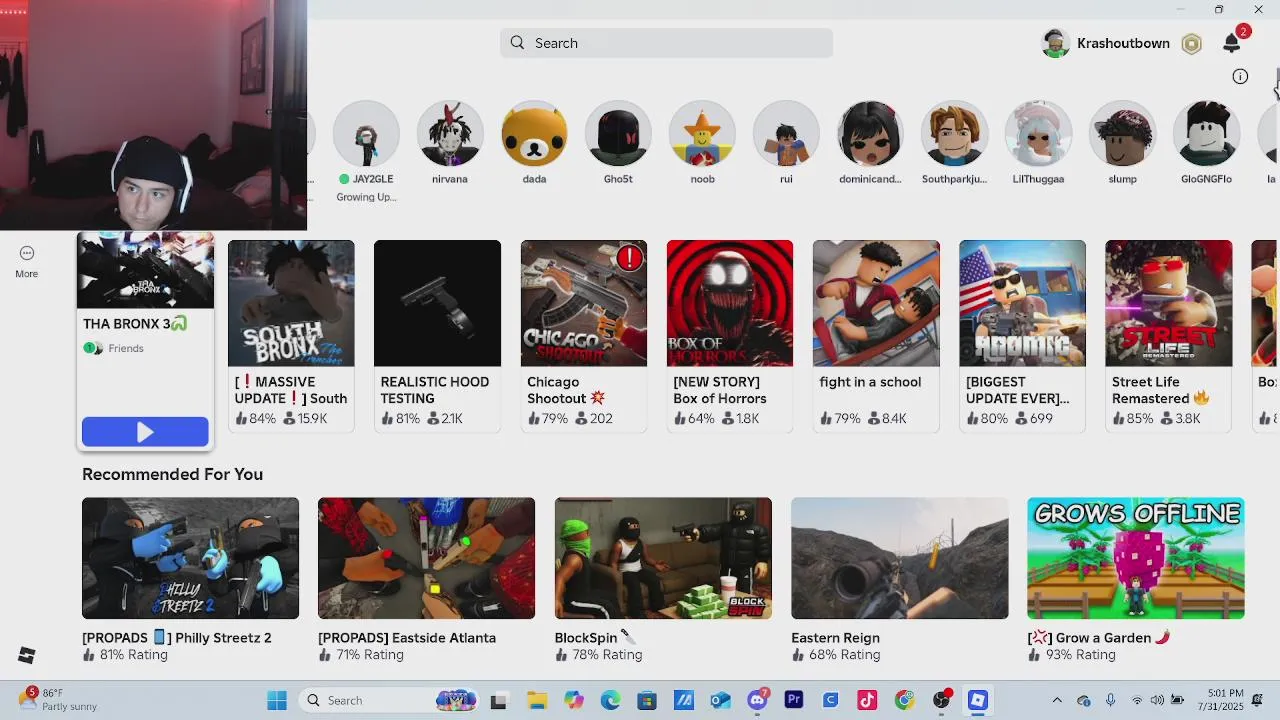Click Recommended For You heading
Screen dimensions: 1280x720
(172, 474)
